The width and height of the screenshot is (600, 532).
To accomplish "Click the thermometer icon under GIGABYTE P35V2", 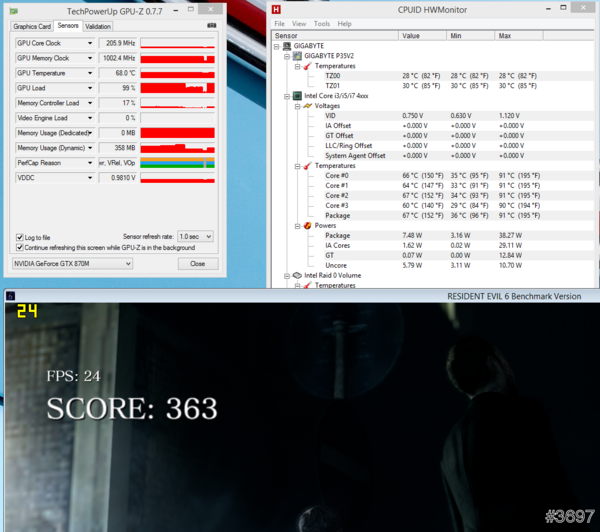I will (x=307, y=66).
